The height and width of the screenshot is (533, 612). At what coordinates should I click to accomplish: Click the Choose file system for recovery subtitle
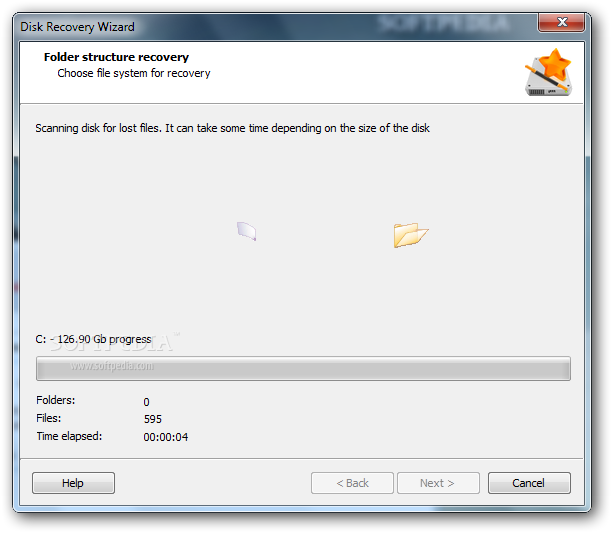tap(134, 73)
